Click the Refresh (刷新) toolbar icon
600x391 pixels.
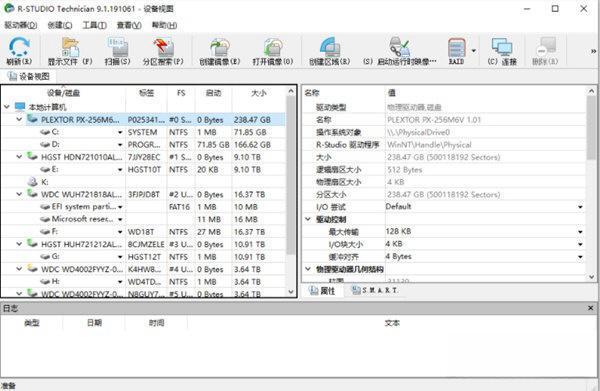coord(19,51)
